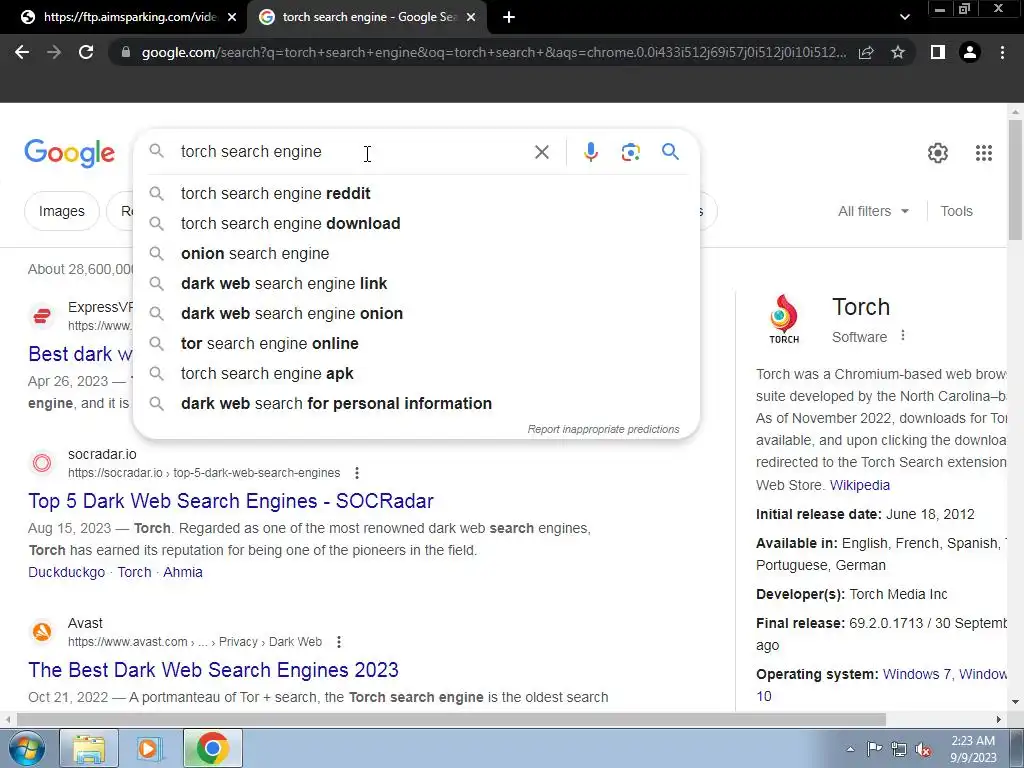This screenshot has width=1024, height=768.
Task: Open Windows Explorer from taskbar
Action: (89, 748)
